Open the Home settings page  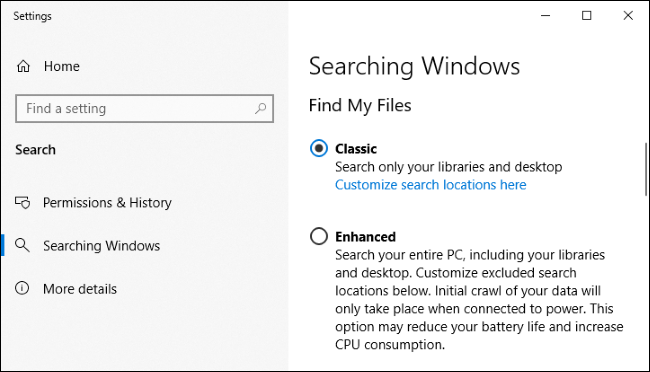[x=61, y=66]
